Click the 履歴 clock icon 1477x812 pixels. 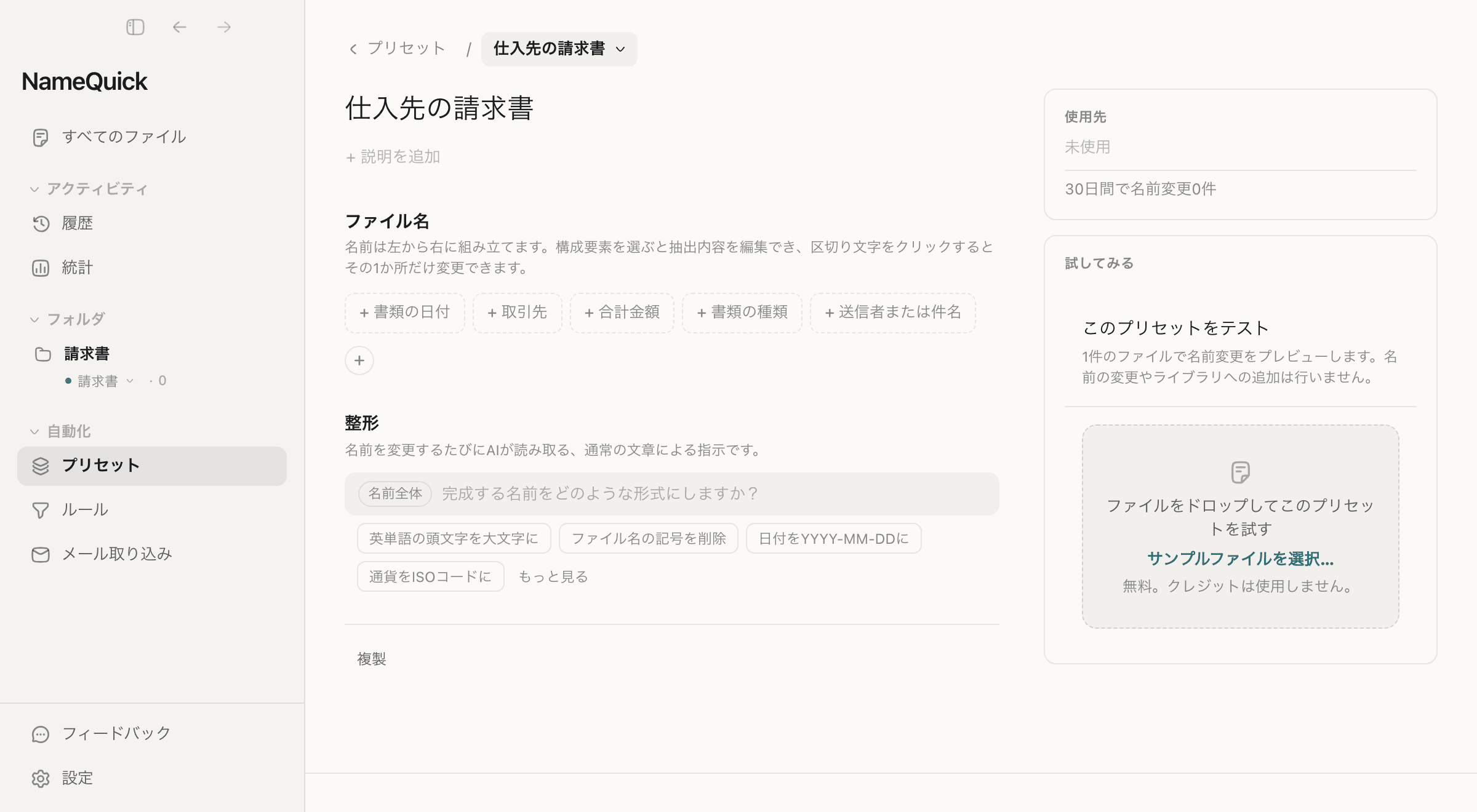[x=41, y=223]
